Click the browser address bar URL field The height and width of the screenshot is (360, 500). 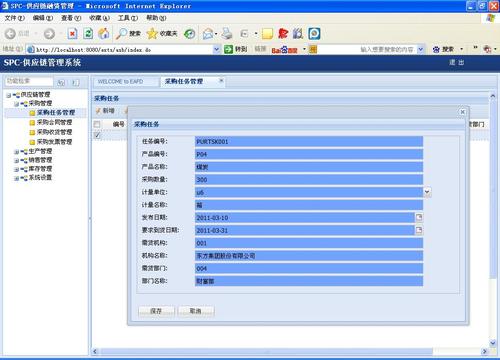pyautogui.click(x=123, y=50)
